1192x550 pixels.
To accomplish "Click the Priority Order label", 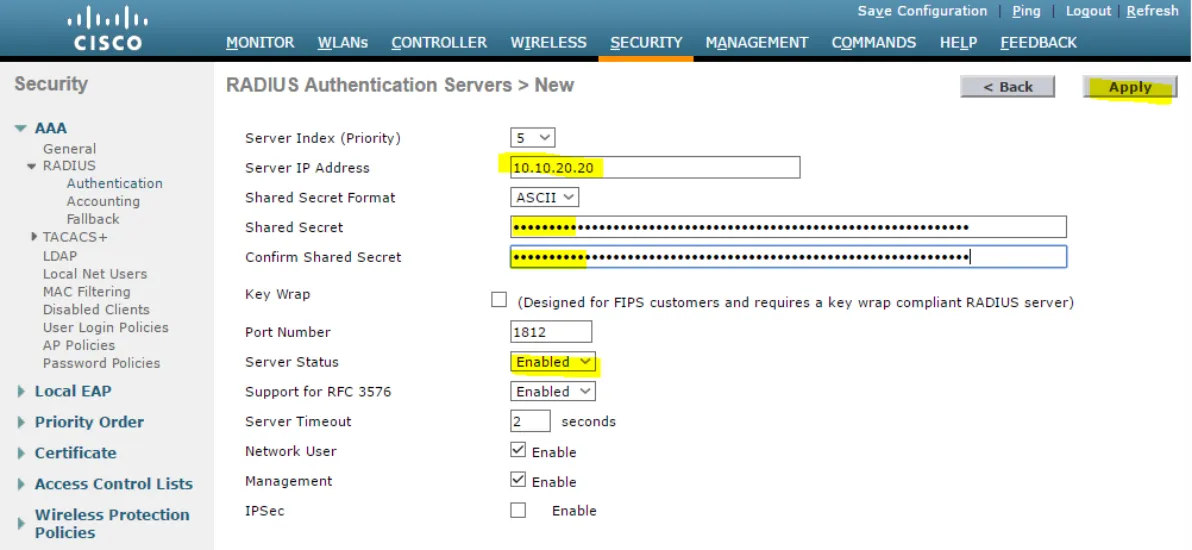I will [x=89, y=422].
